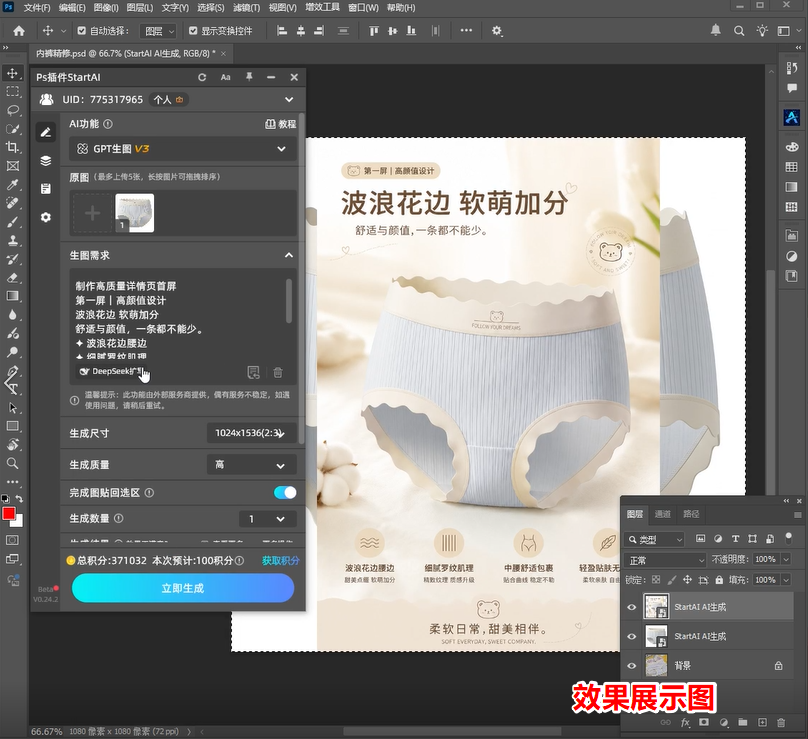Open the 生成尺寸 size dropdown
Image resolution: width=808 pixels, height=739 pixels.
pyautogui.click(x=251, y=433)
